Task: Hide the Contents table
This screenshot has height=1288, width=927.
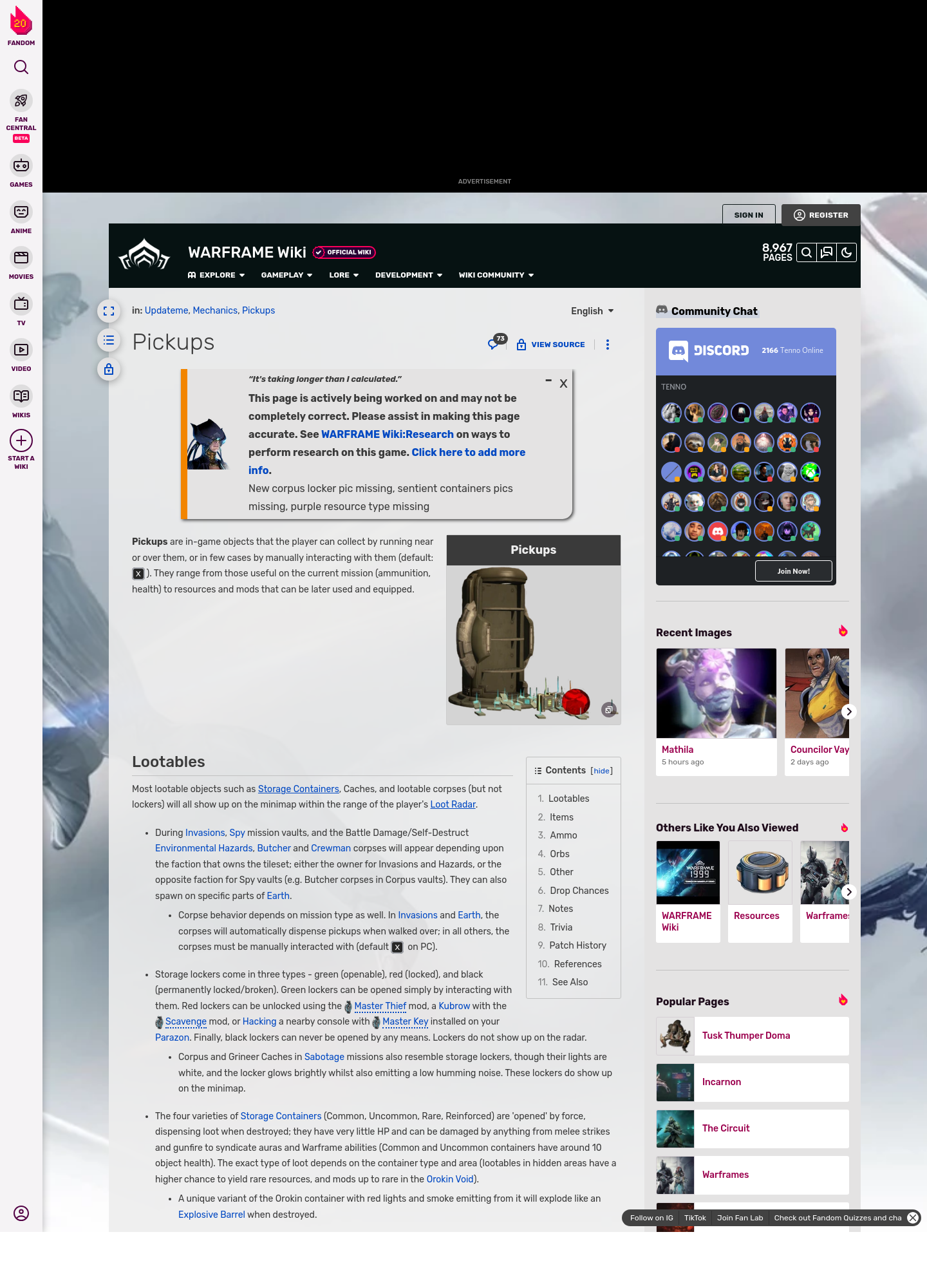Action: 601,771
